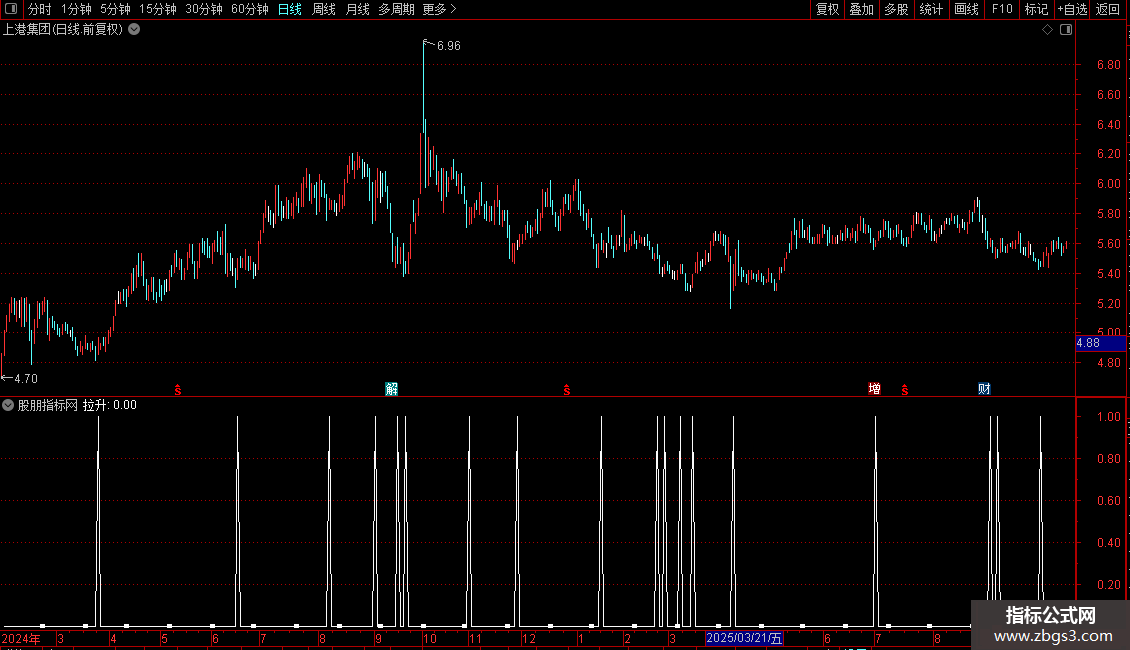Open the 统计 statistics tool

[x=931, y=9]
